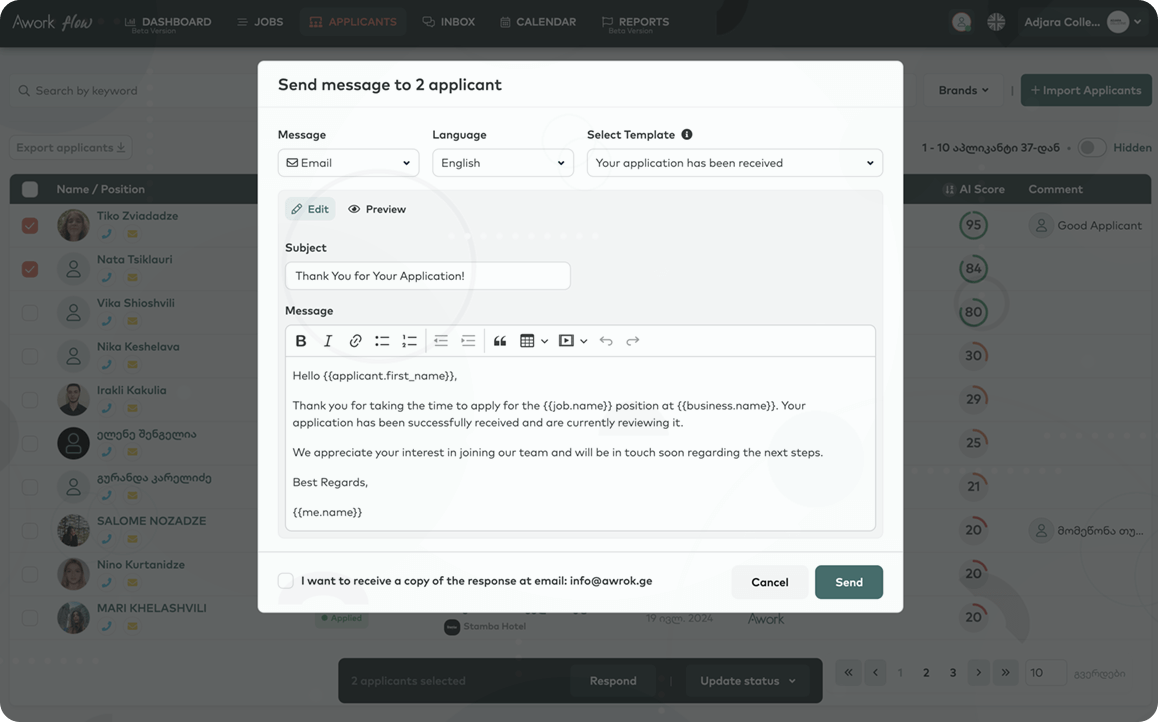The width and height of the screenshot is (1158, 722).
Task: Apply italic formatting in editor toolbar
Action: tap(328, 341)
